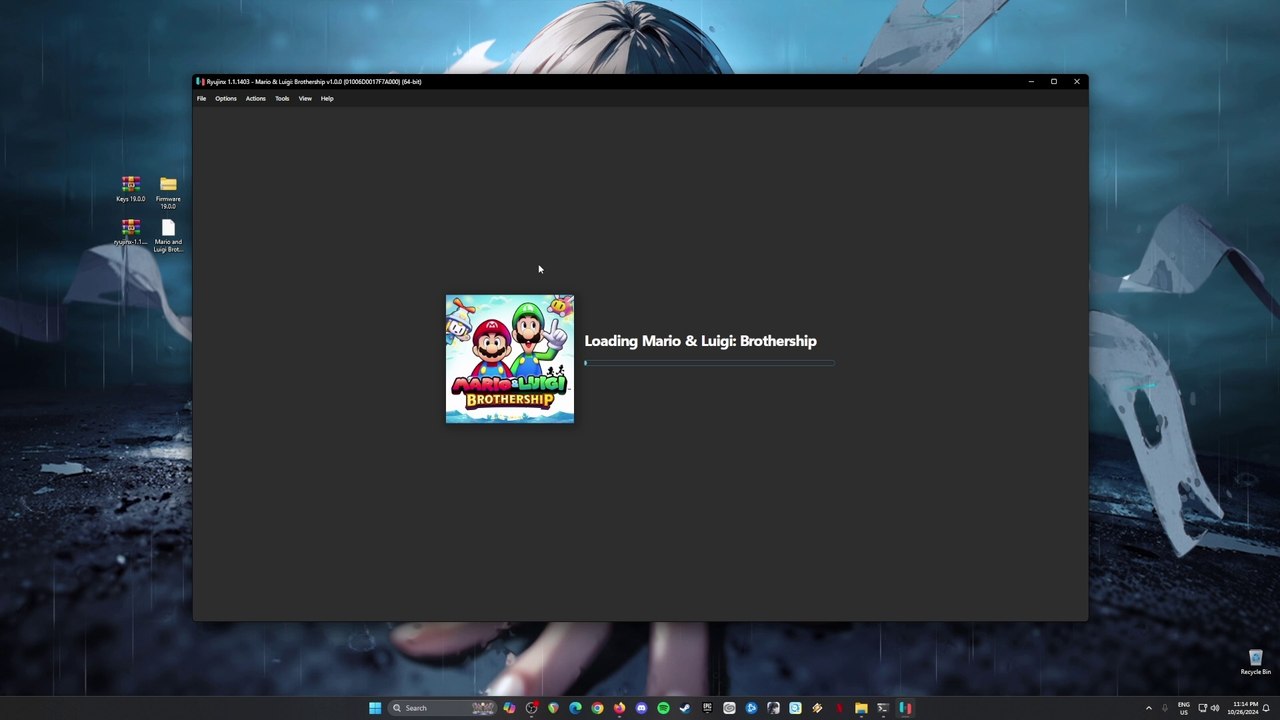Click the Ryujinx window title text
Screen dimensions: 1280x720
tap(314, 82)
